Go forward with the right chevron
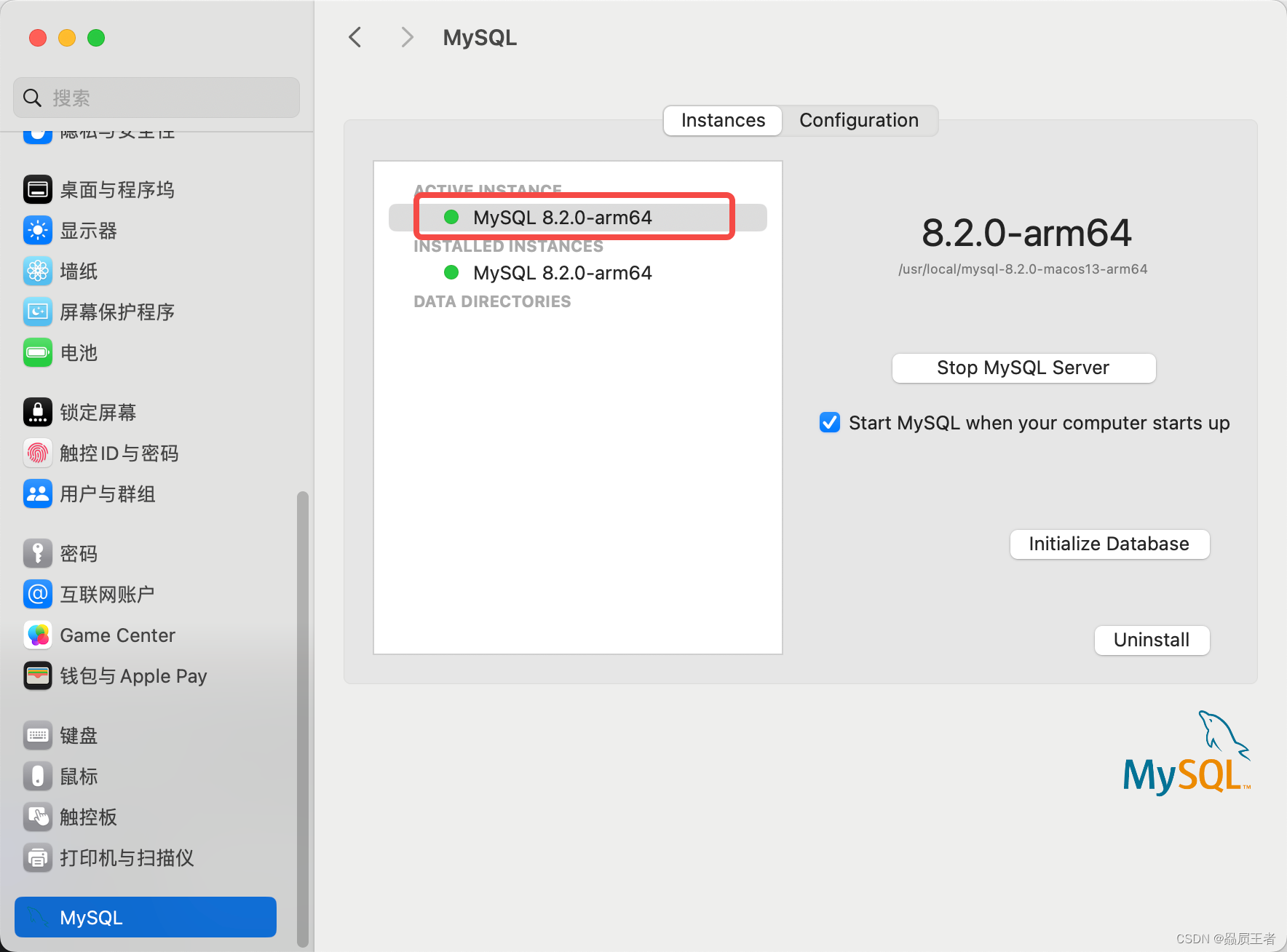 408,37
